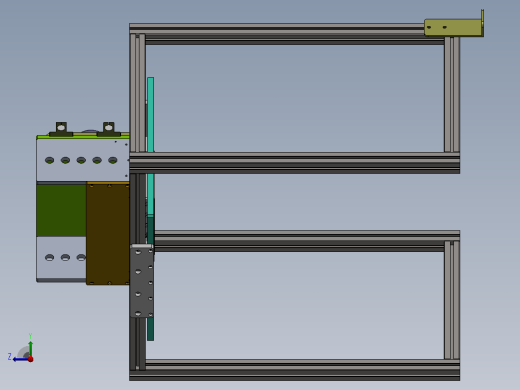
Task: Click the red origin ball of the triad
Action: (x=31, y=359)
